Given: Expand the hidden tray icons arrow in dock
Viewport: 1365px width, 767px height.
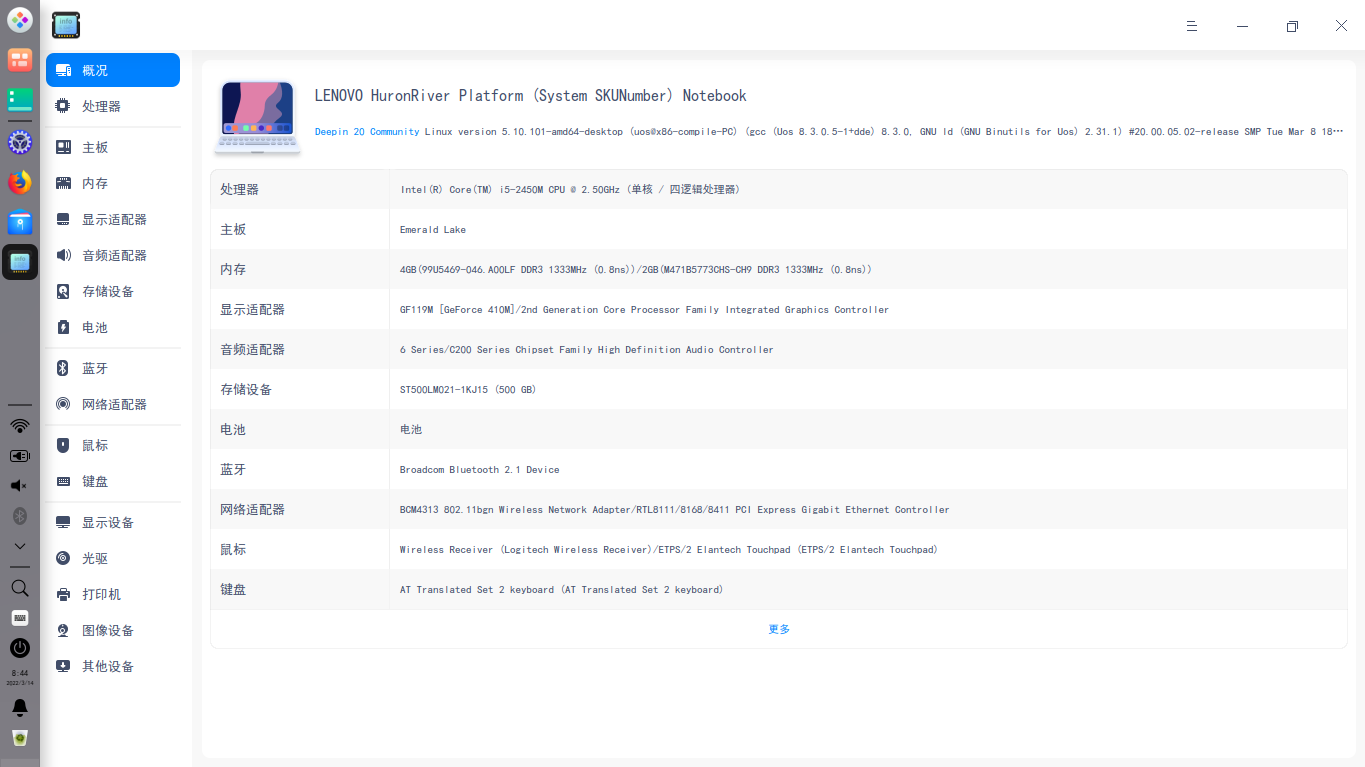Looking at the screenshot, I should (20, 546).
